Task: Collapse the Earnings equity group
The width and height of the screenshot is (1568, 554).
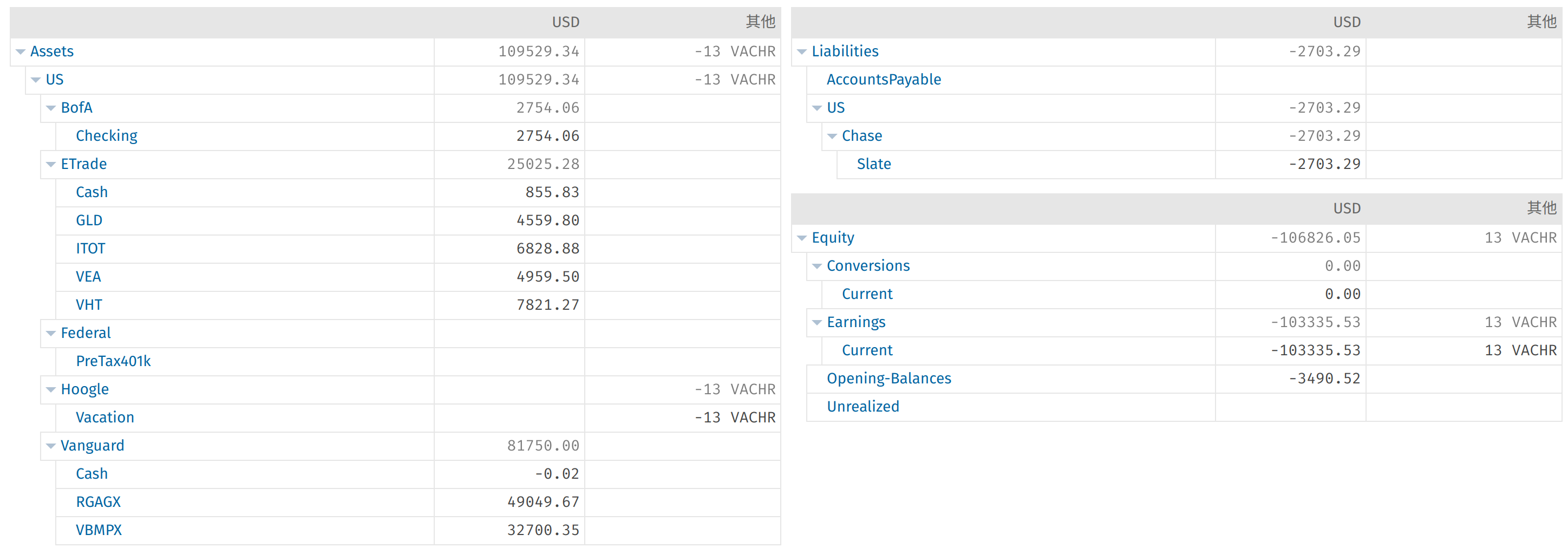Action: pos(817,323)
